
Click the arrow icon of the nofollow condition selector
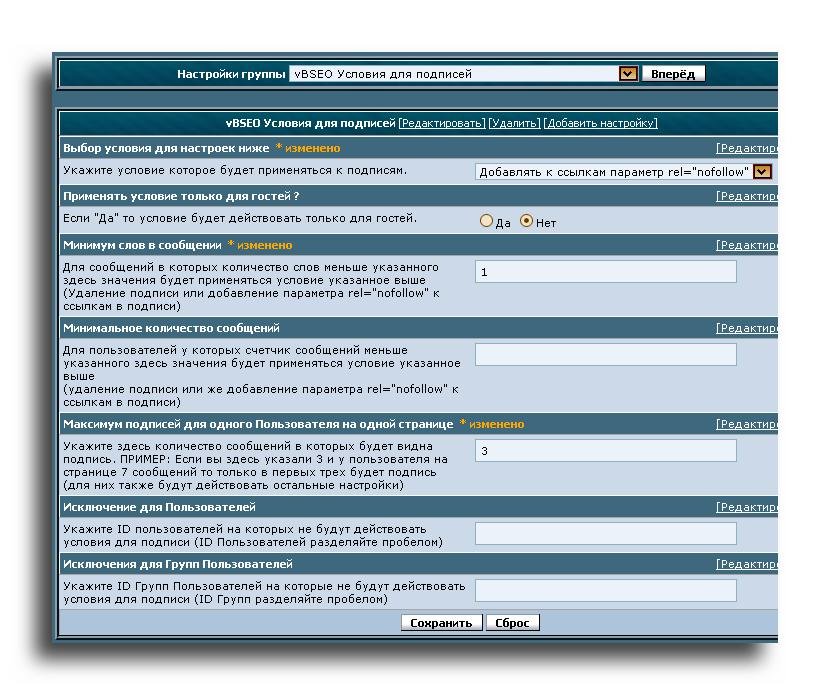point(762,172)
